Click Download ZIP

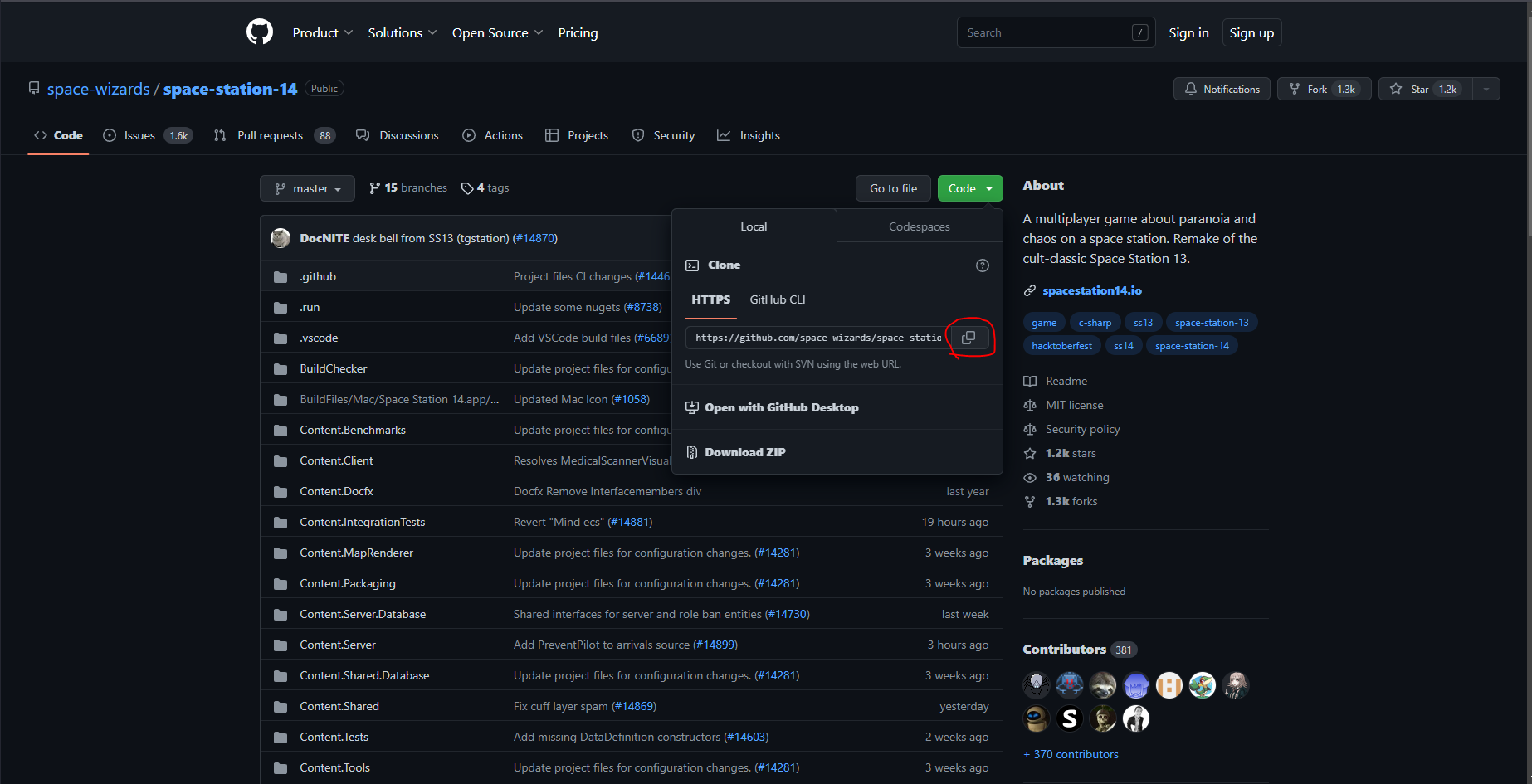click(x=744, y=452)
